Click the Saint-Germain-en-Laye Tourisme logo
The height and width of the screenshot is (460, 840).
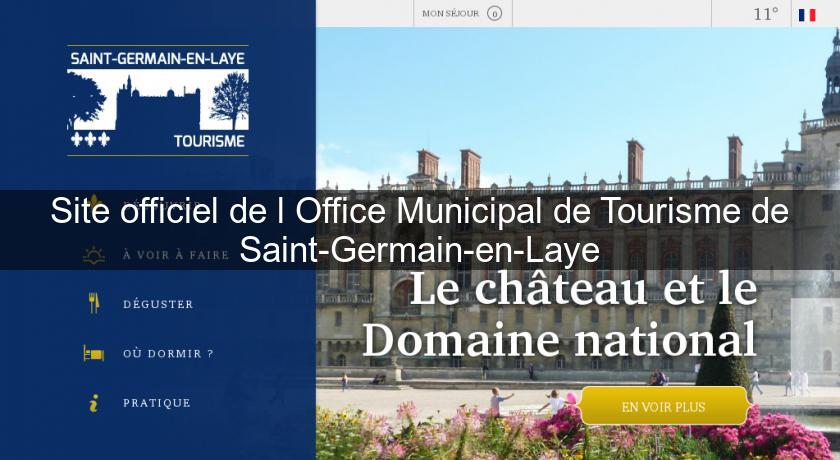pos(158,101)
